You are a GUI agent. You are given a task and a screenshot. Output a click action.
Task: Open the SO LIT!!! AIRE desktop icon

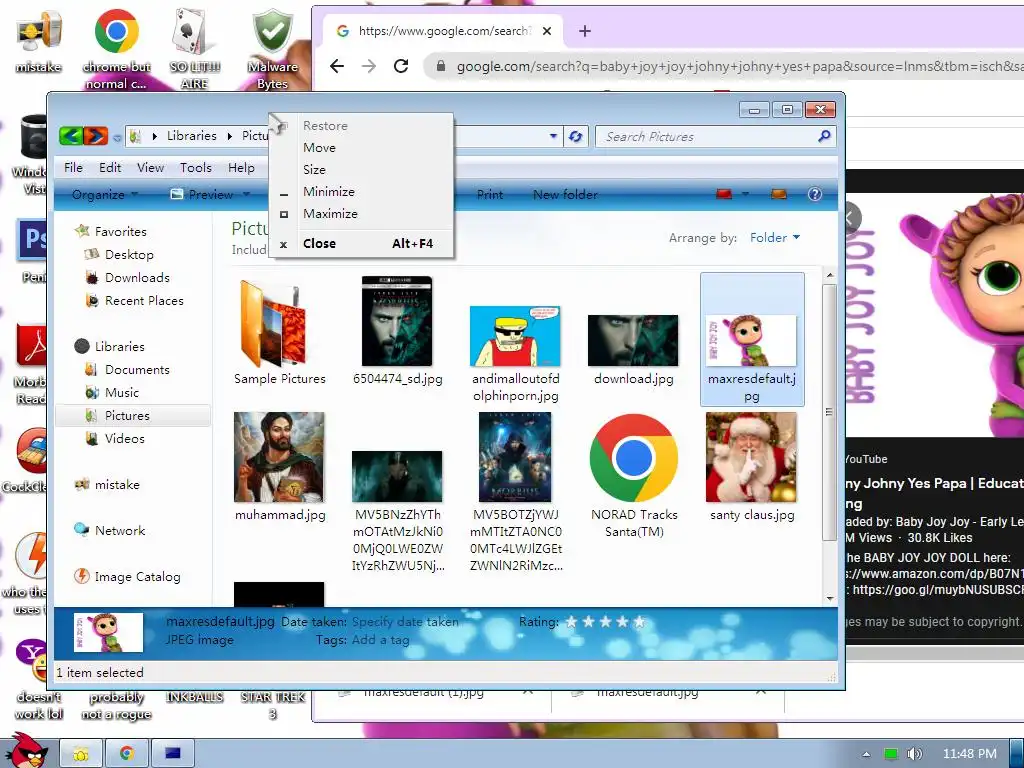click(195, 49)
